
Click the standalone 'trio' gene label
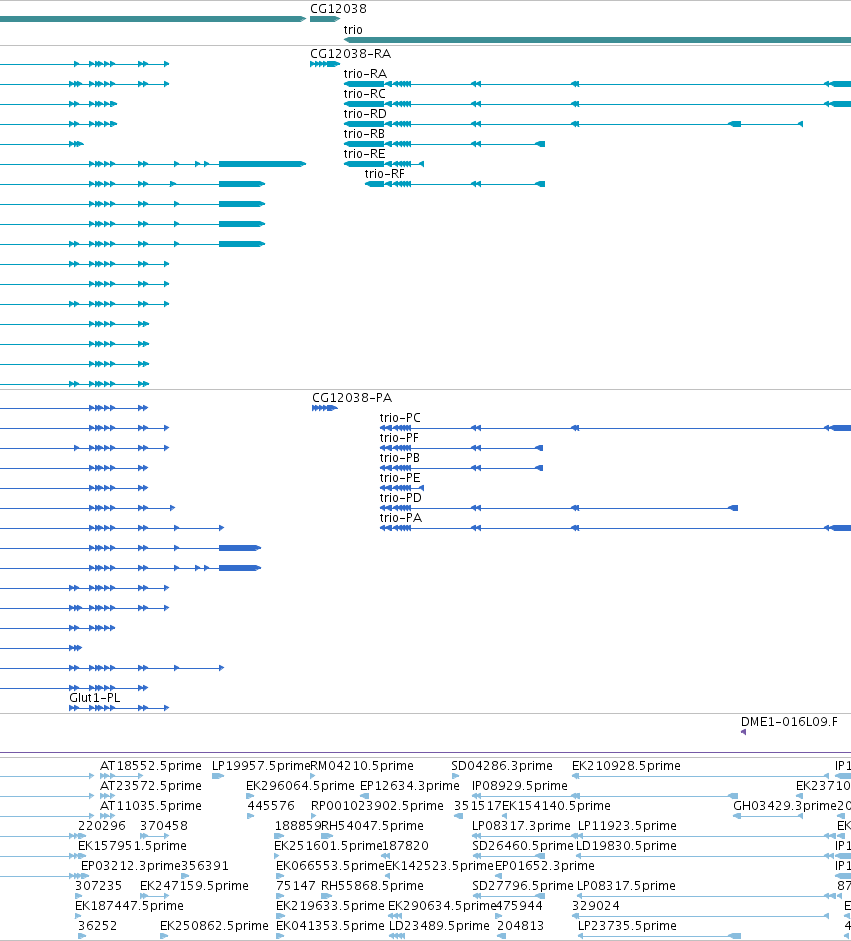(353, 29)
